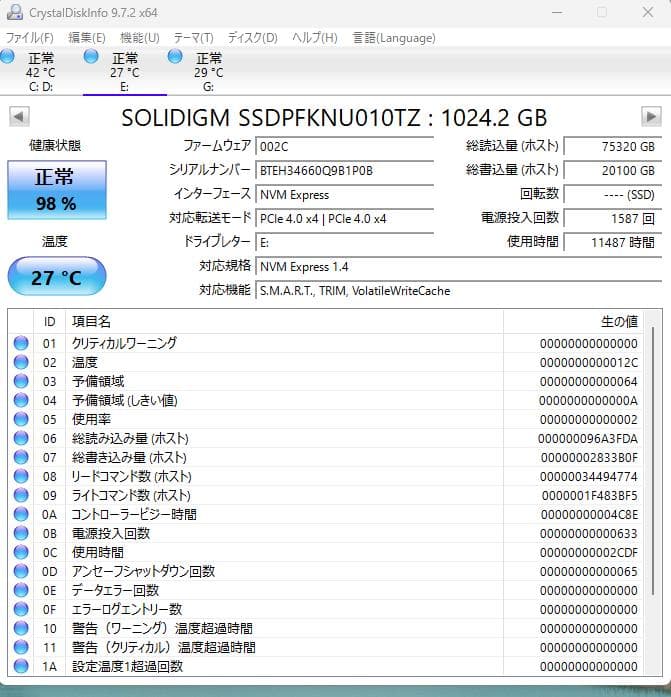Open the テーマ(T) menu
This screenshot has width=671, height=697.
[x=194, y=38]
